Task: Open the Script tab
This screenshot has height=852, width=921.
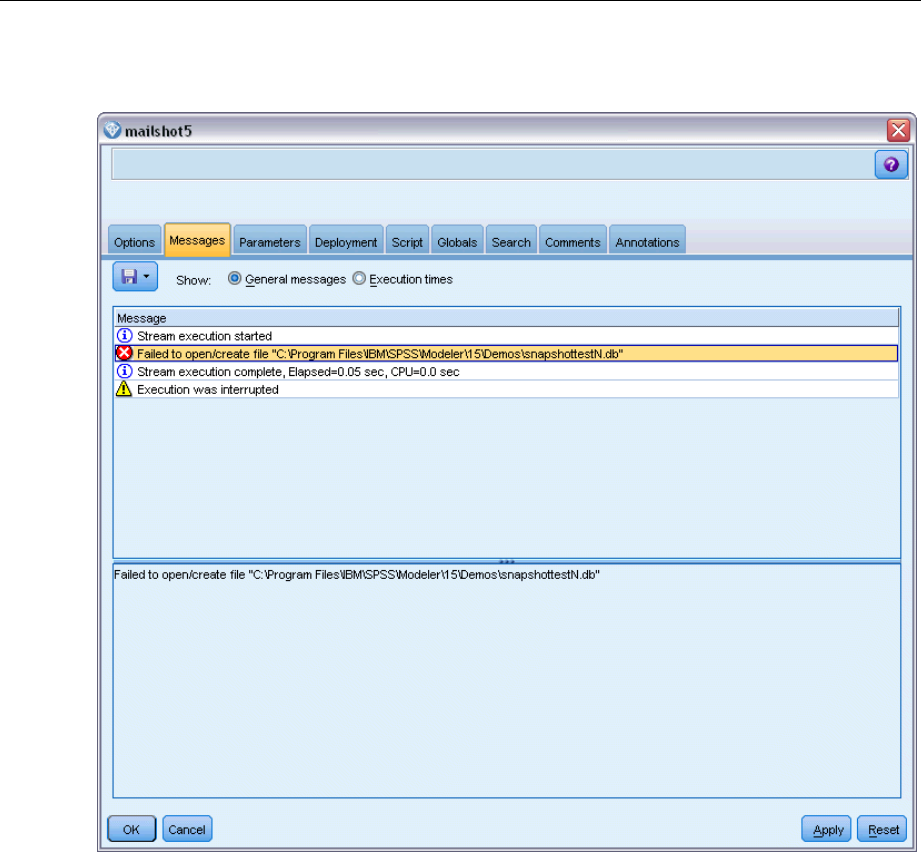Action: pos(407,242)
